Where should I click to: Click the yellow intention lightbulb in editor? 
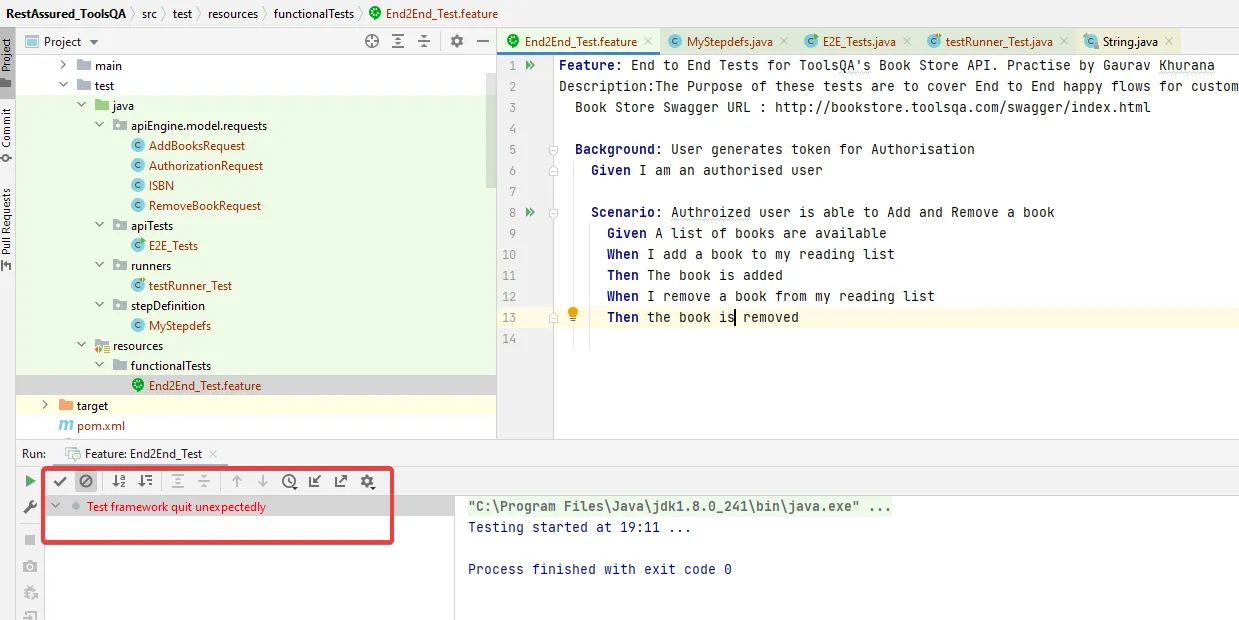(573, 314)
